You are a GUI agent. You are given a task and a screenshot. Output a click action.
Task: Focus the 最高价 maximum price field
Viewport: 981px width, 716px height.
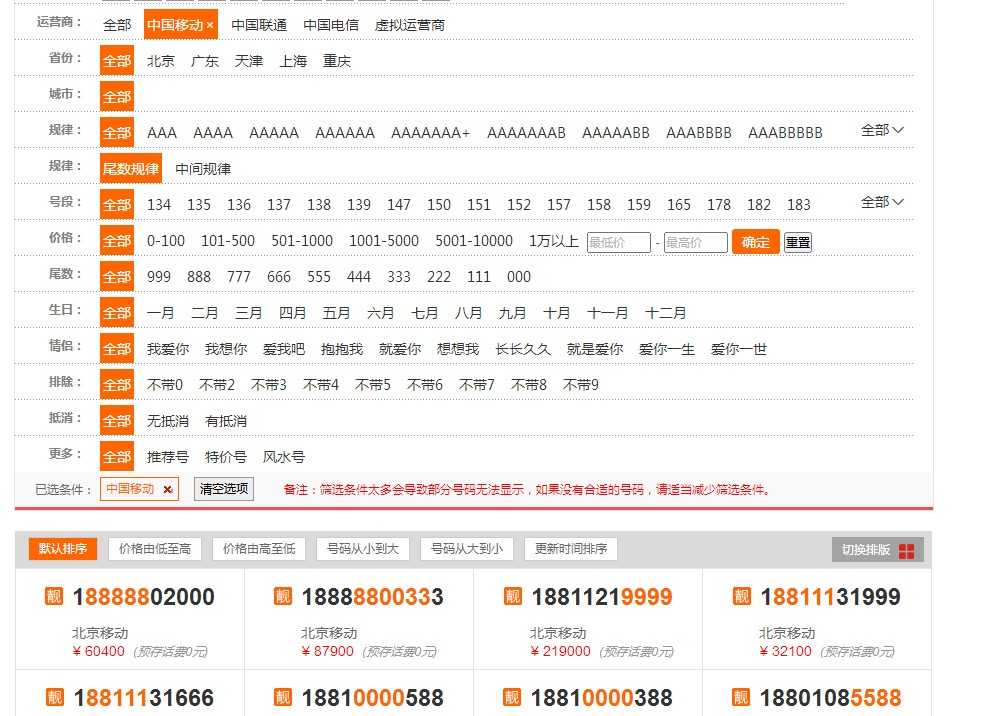click(696, 242)
